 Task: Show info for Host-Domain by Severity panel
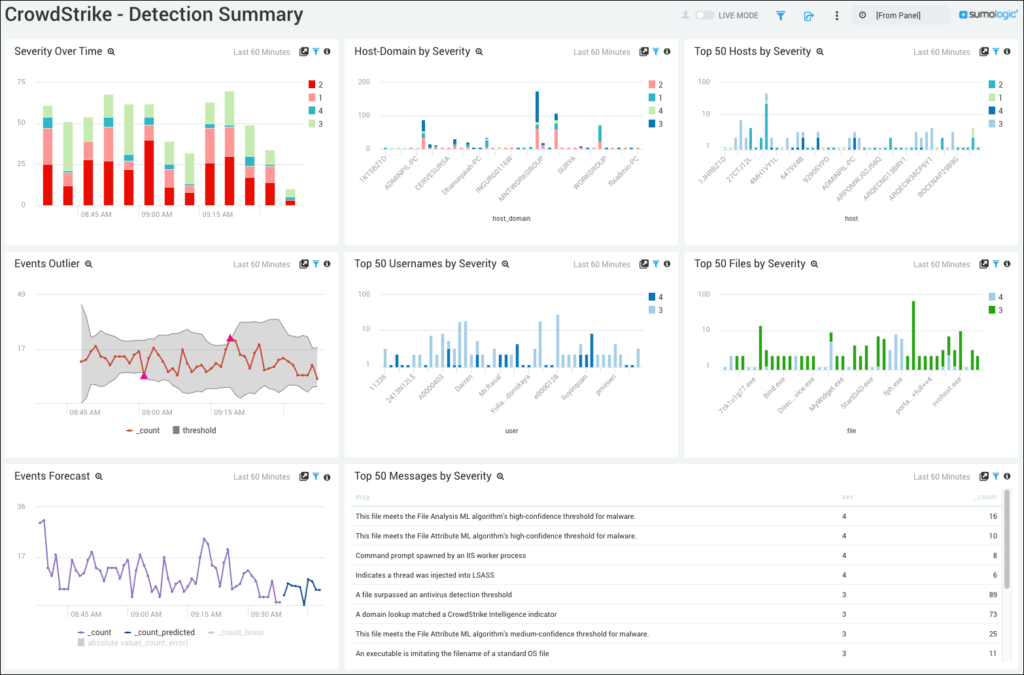(667, 52)
